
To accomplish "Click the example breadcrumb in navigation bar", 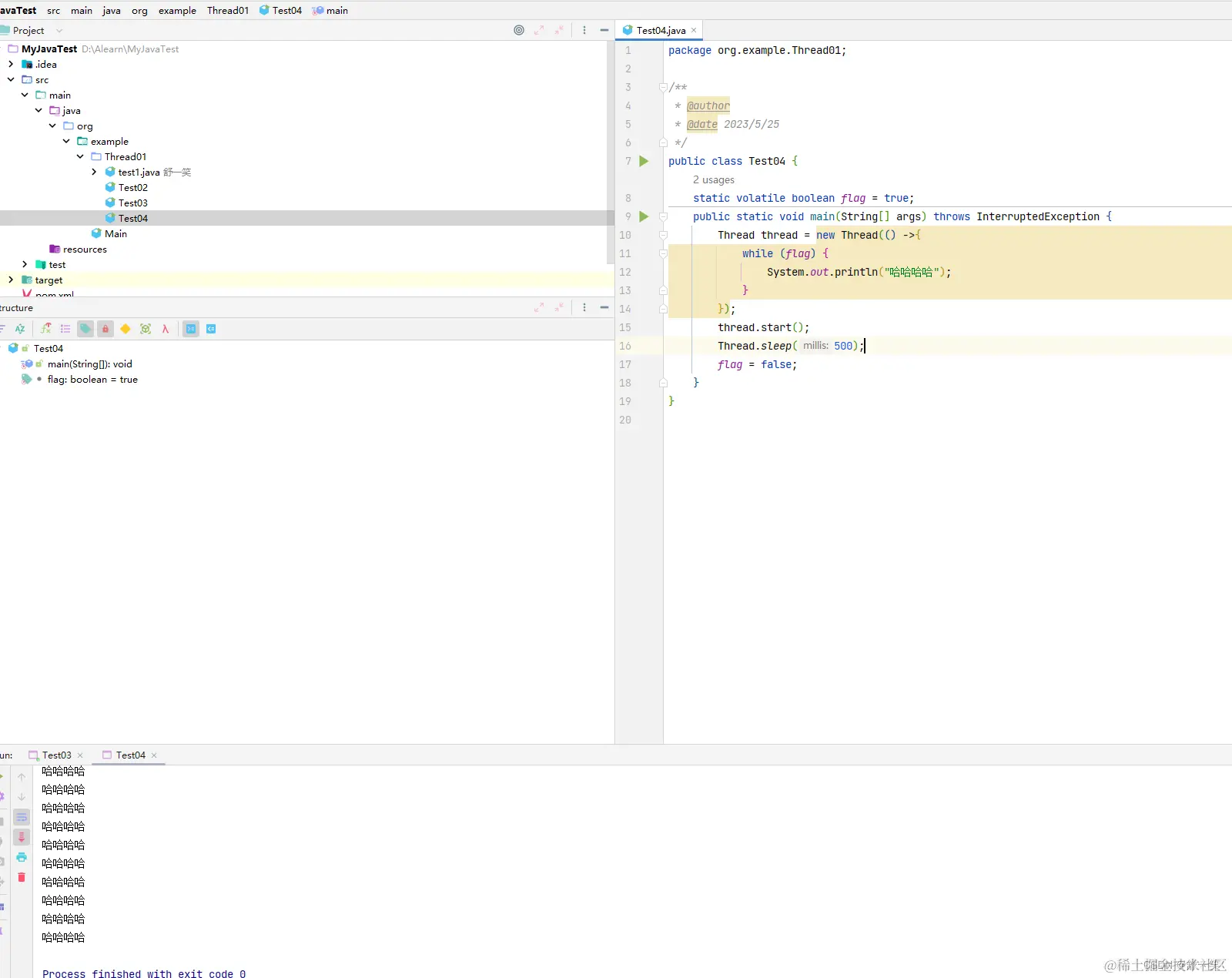I will [177, 10].
